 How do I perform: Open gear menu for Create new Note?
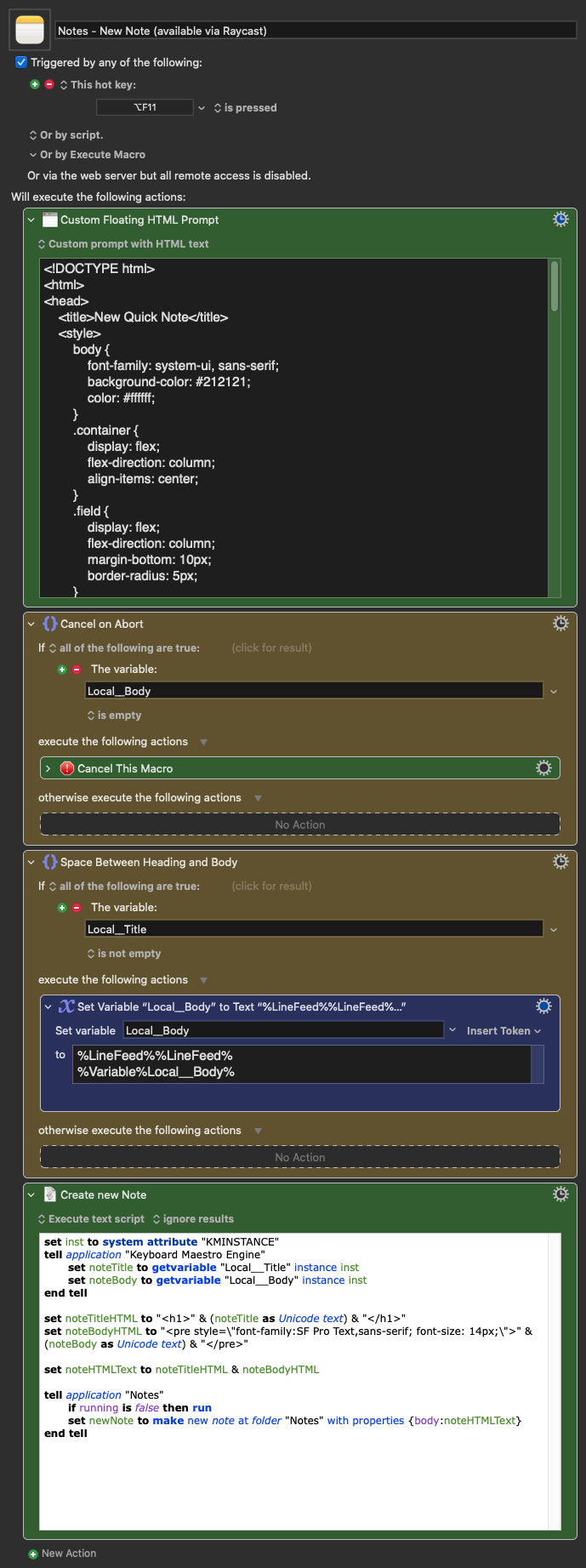[x=560, y=1195]
